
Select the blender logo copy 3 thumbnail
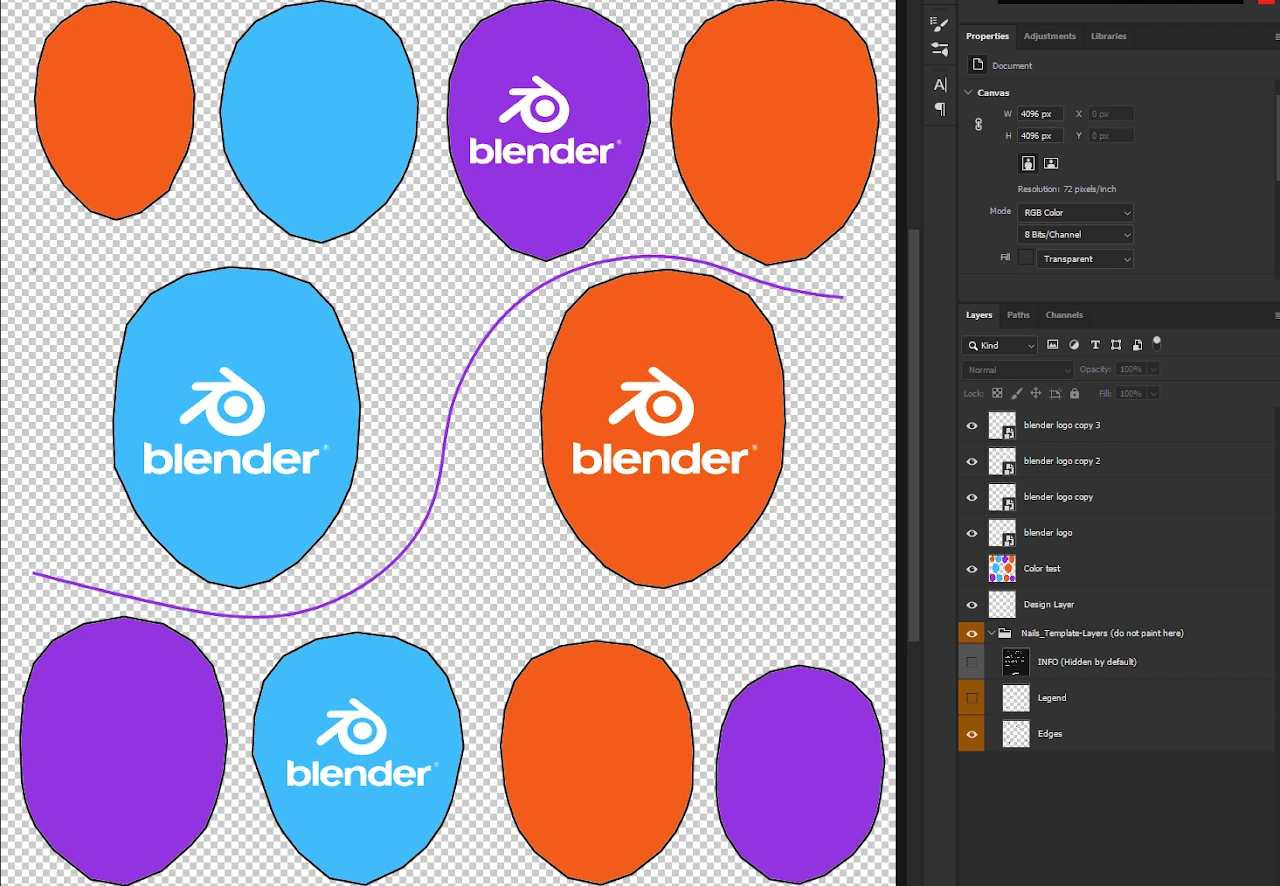[x=1002, y=425]
